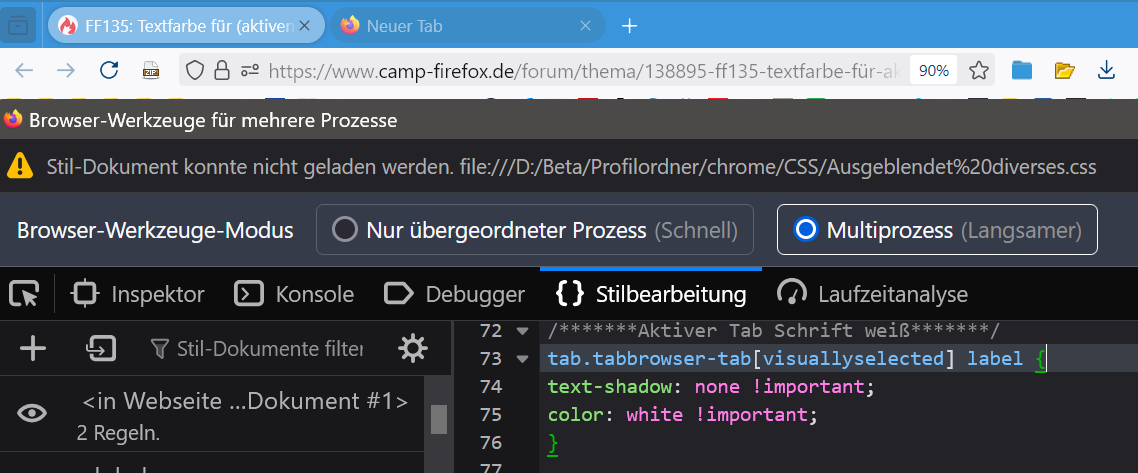Image resolution: width=1138 pixels, height=473 pixels.
Task: Open the Inspektor panel
Action: (x=139, y=294)
